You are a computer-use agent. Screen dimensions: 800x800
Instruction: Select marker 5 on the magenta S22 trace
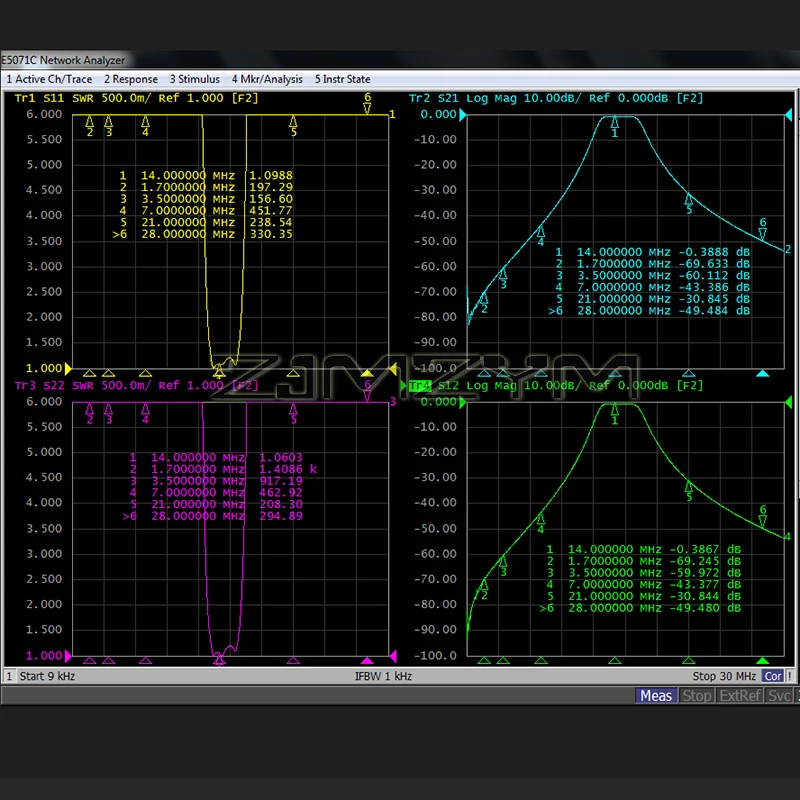293,414
